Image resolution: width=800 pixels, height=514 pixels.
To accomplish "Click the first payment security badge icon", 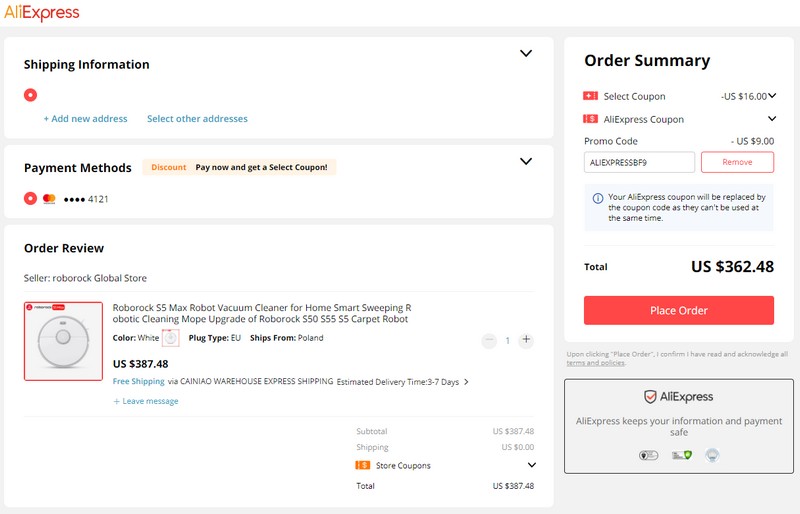I will click(x=648, y=455).
